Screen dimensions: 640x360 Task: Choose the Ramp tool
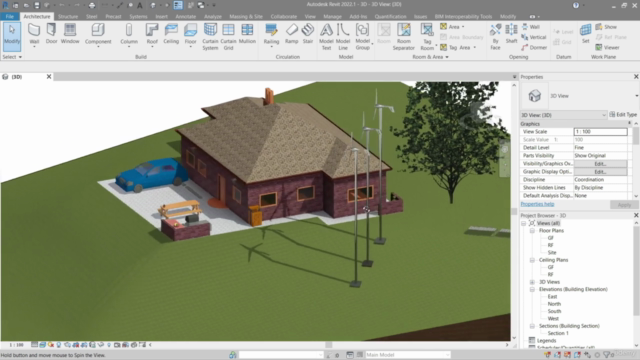[x=291, y=33]
